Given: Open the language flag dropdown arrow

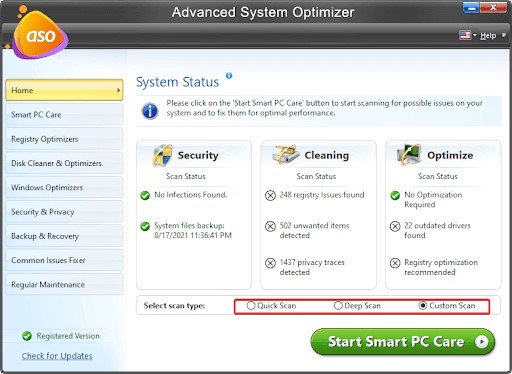Looking at the screenshot, I should (x=475, y=35).
